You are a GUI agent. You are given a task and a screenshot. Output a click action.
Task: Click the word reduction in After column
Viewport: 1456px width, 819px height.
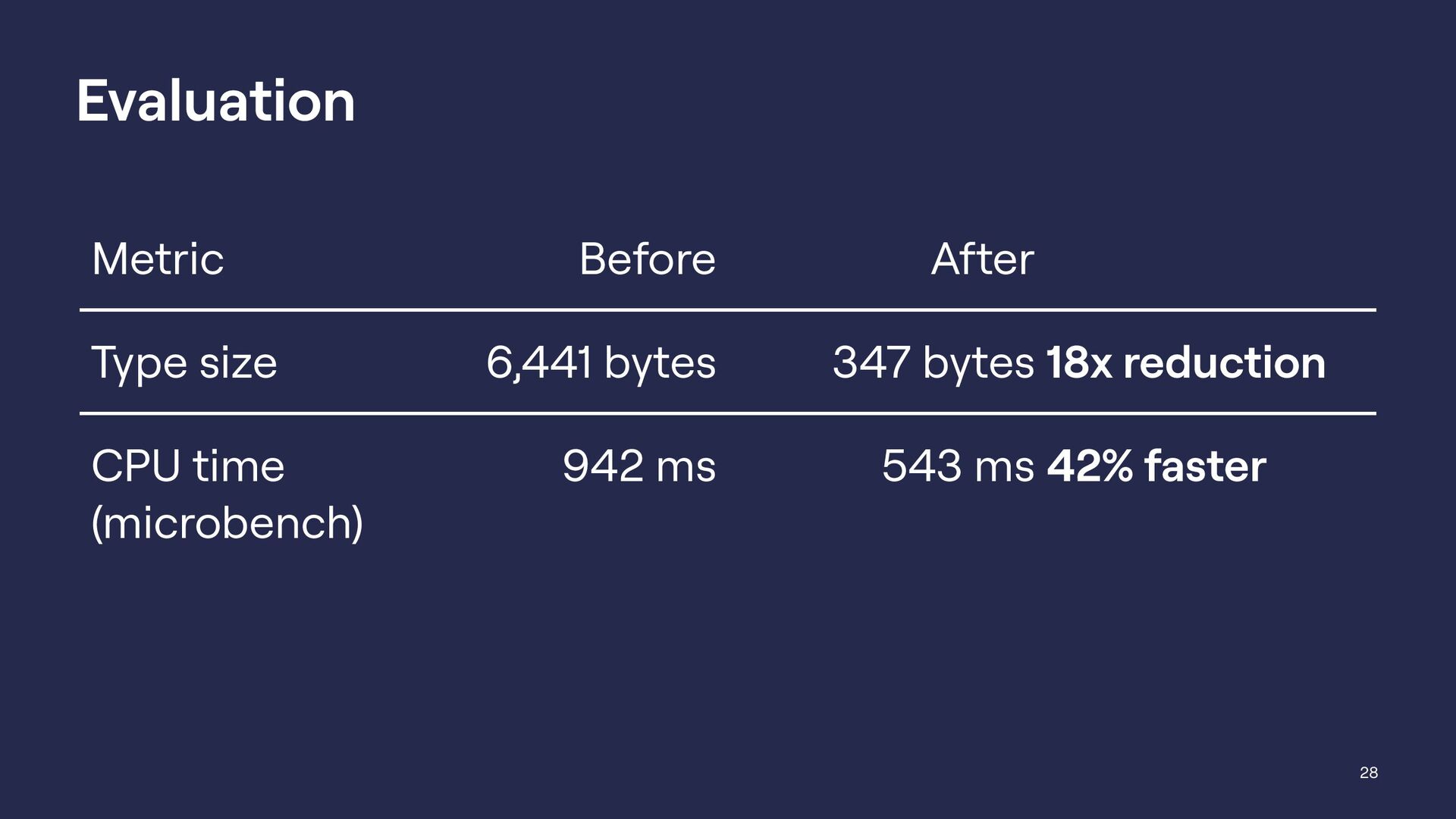(1225, 362)
